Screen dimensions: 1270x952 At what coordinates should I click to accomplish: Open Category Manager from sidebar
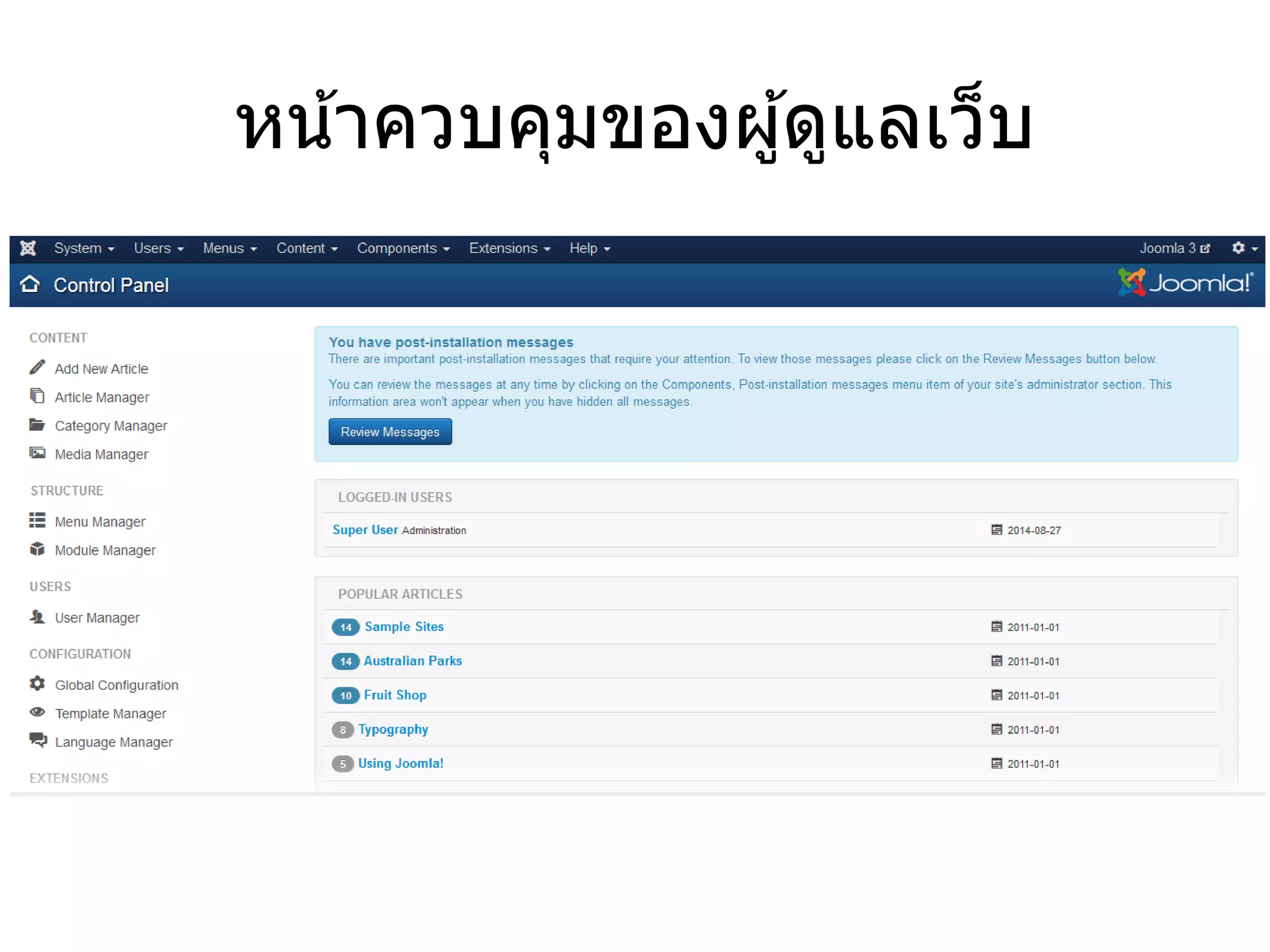pyautogui.click(x=111, y=426)
